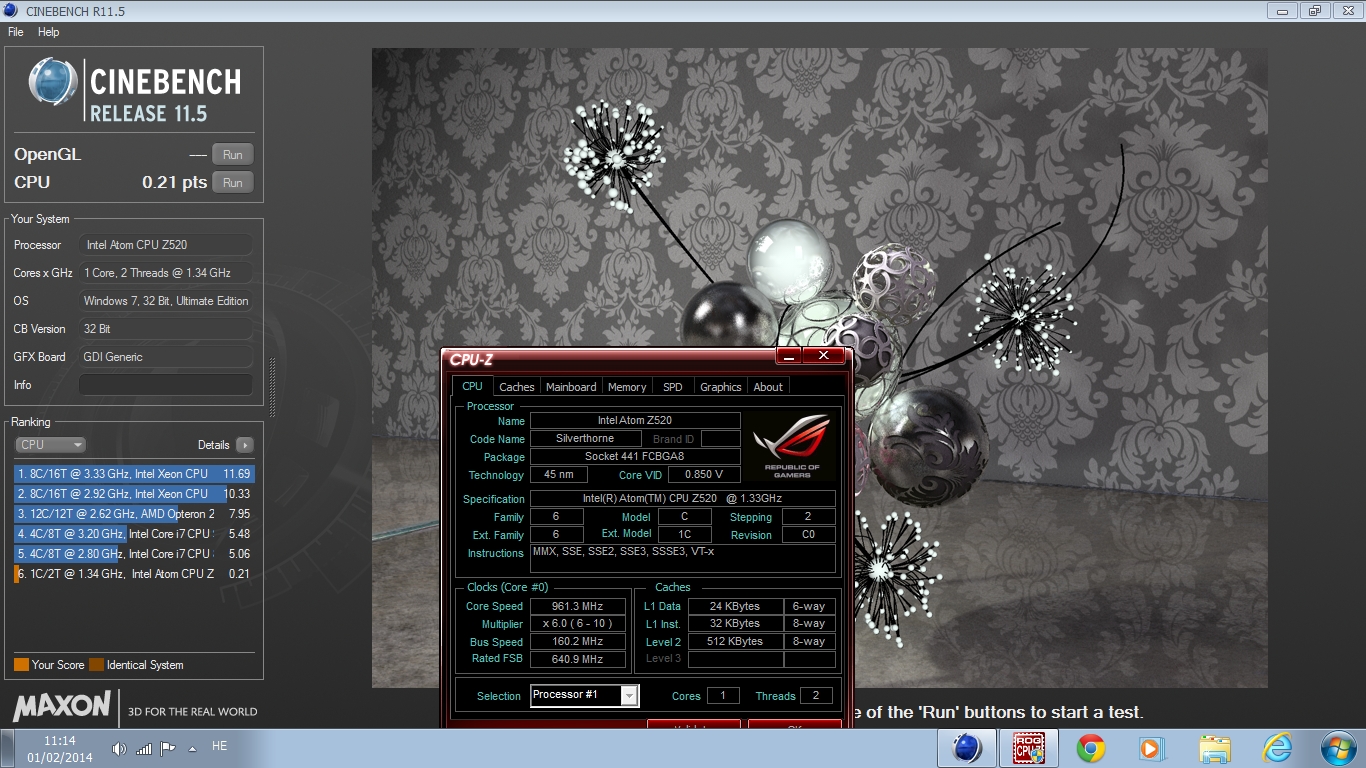Expand the ranking Details arrow button
The width and height of the screenshot is (1366, 768).
(244, 445)
